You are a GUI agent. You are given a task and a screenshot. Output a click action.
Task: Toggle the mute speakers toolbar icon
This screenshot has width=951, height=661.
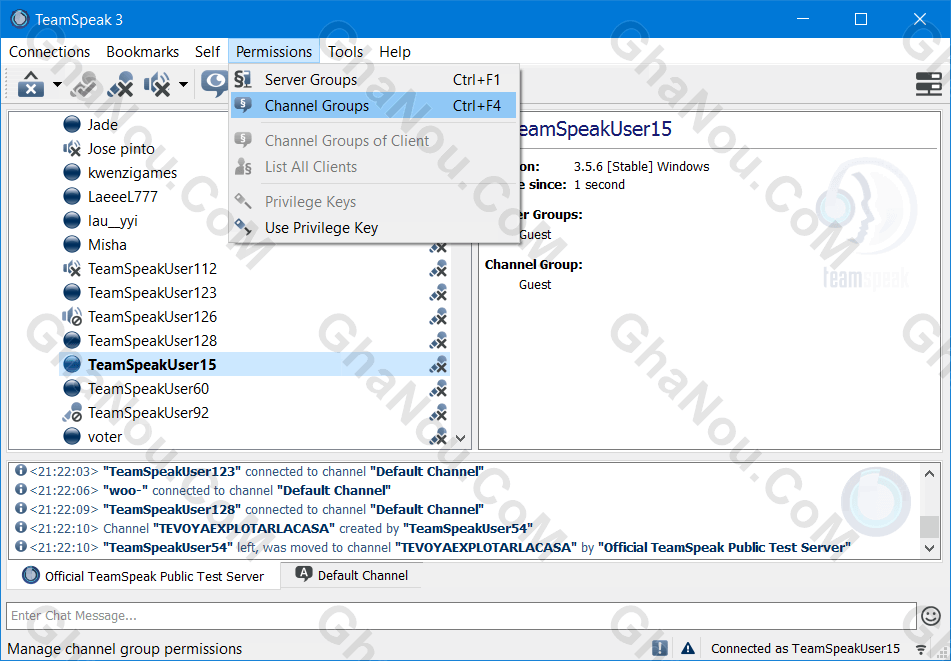pos(157,84)
